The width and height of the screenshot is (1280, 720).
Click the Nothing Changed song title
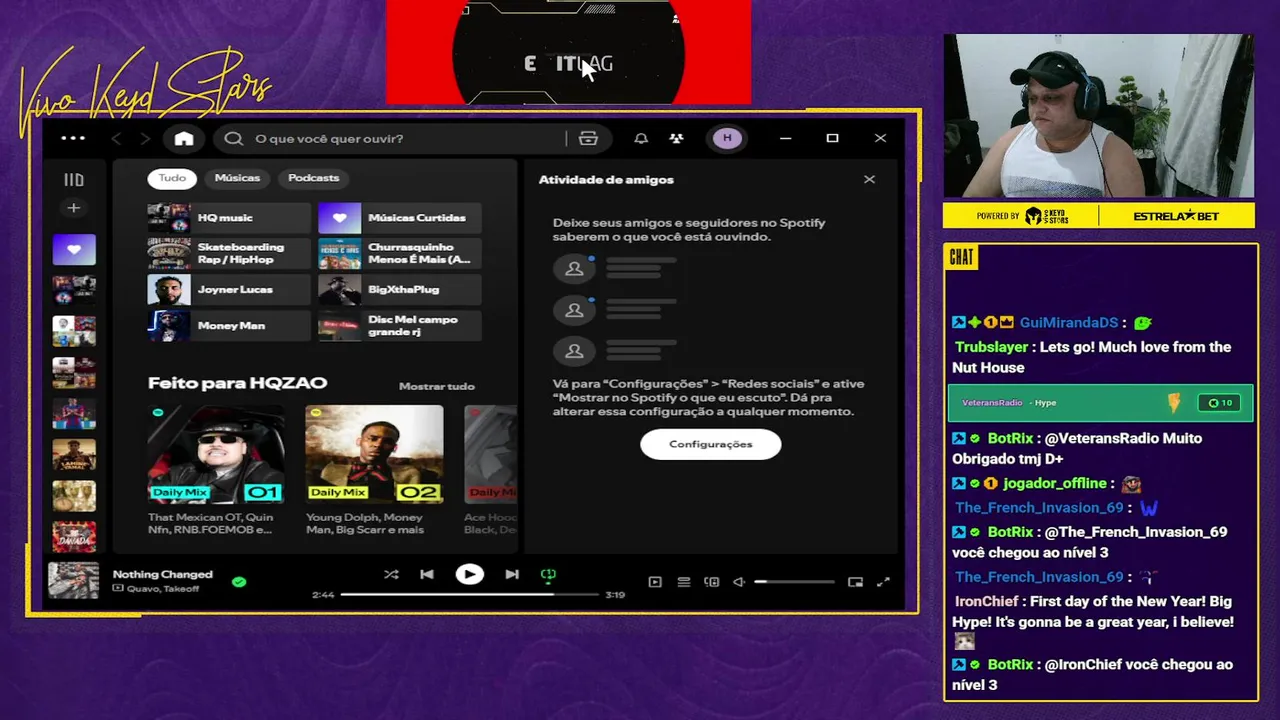pyautogui.click(x=163, y=574)
